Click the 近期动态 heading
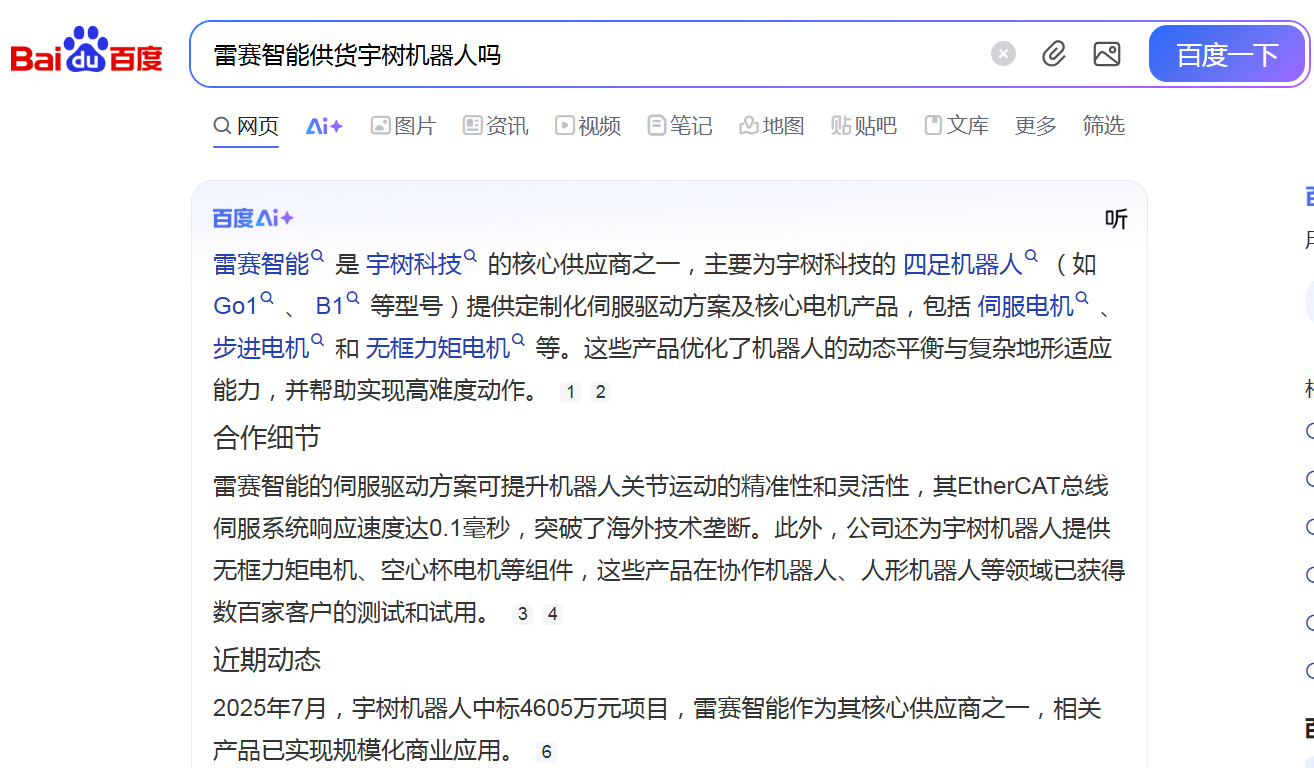Screen dimensions: 1314x768 267,660
